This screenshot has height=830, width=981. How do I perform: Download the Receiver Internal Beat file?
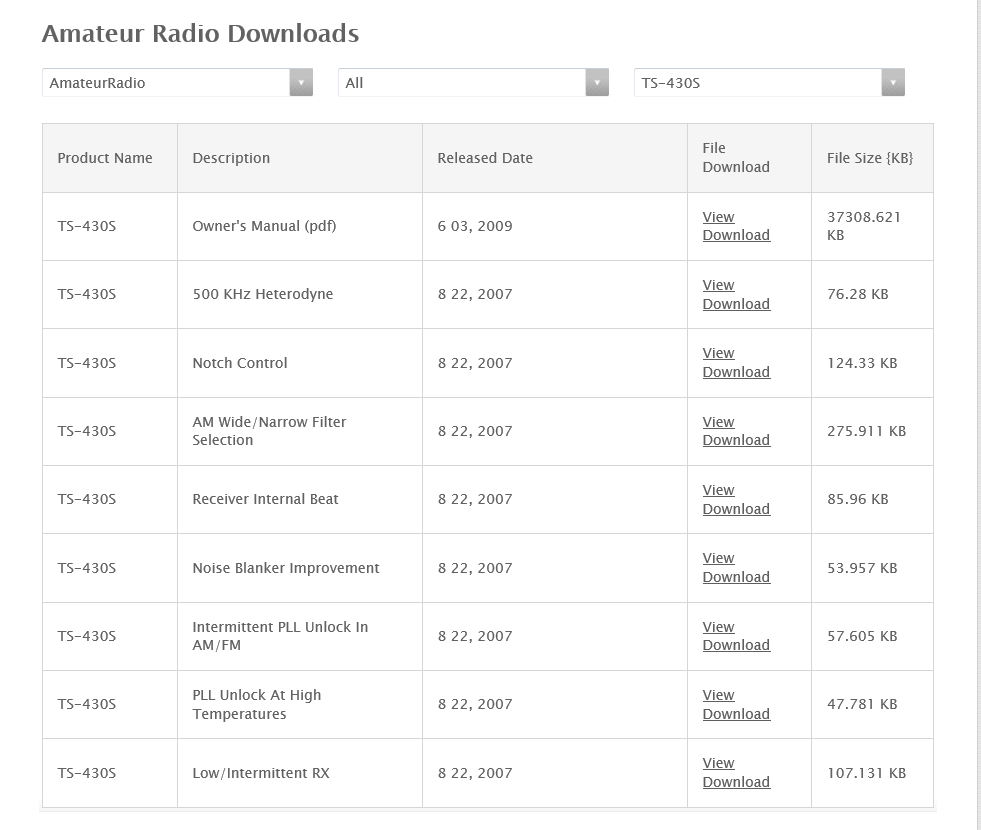click(x=736, y=509)
